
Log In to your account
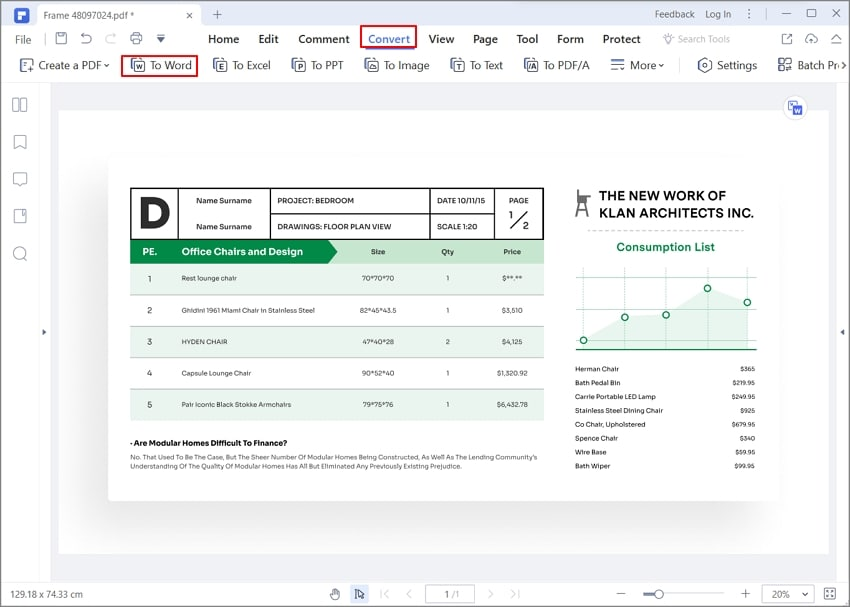pyautogui.click(x=719, y=14)
